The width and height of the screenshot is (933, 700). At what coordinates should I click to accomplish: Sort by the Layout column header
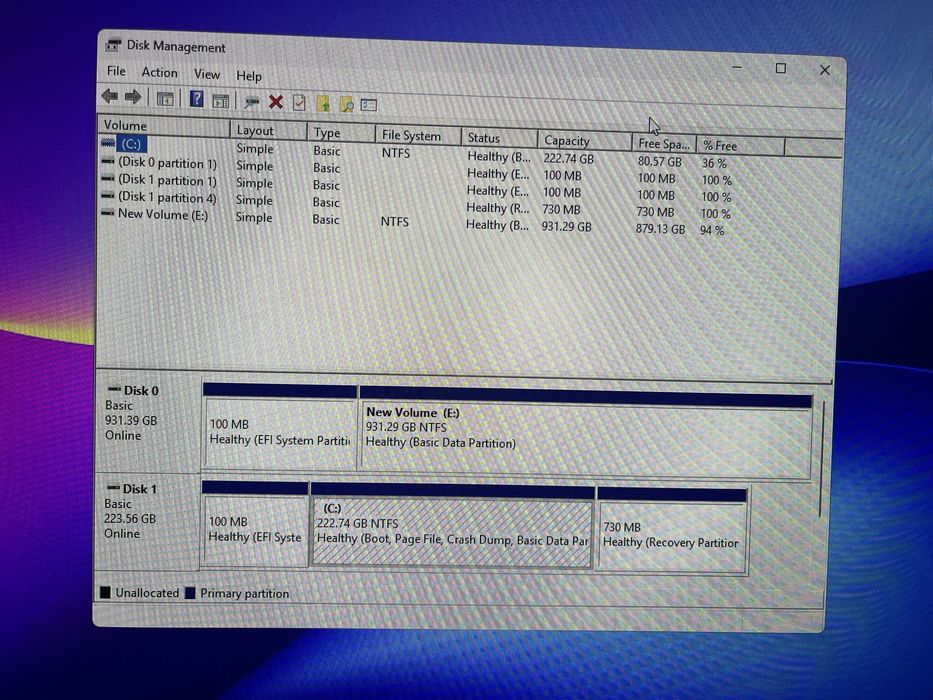[268, 130]
